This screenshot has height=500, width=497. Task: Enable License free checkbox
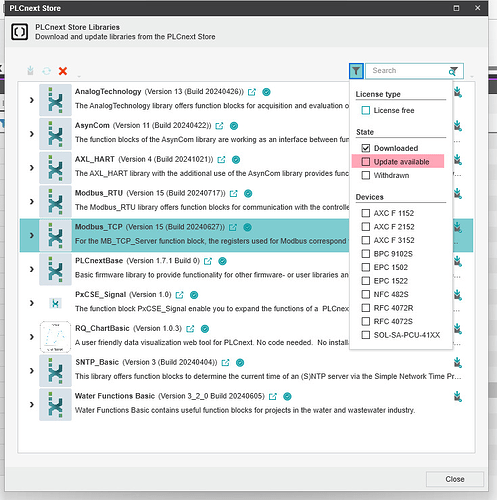[x=366, y=110]
